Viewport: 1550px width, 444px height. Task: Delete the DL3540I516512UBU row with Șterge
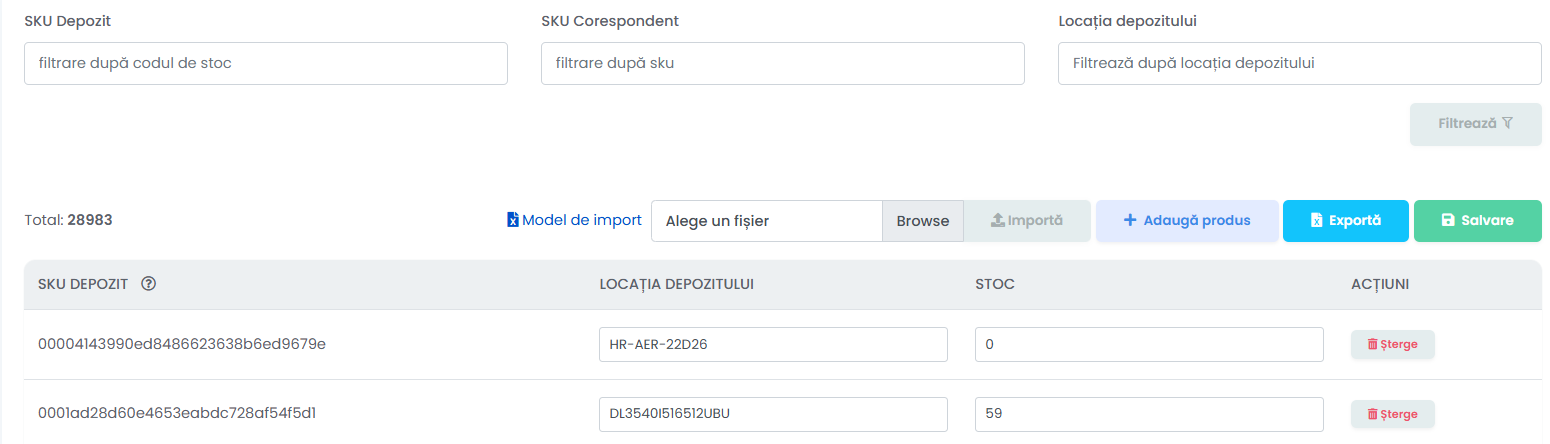1393,414
